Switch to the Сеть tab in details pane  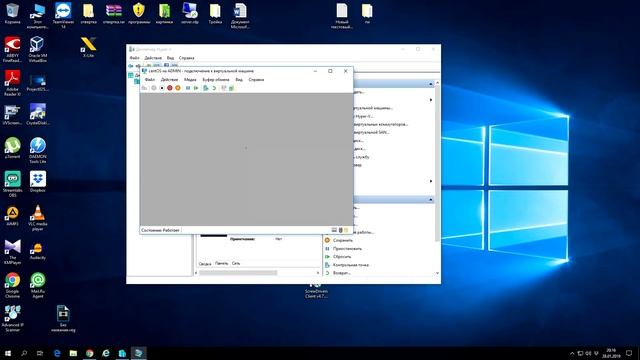pyautogui.click(x=236, y=264)
